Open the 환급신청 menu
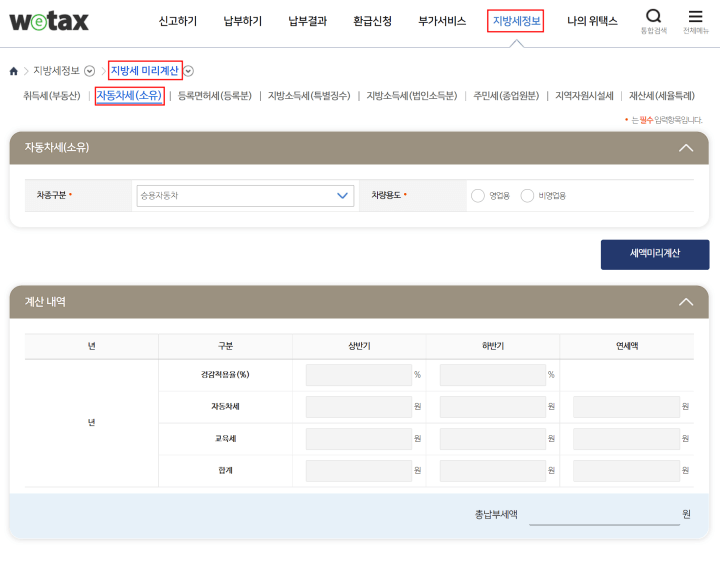This screenshot has width=720, height=561. 372,21
